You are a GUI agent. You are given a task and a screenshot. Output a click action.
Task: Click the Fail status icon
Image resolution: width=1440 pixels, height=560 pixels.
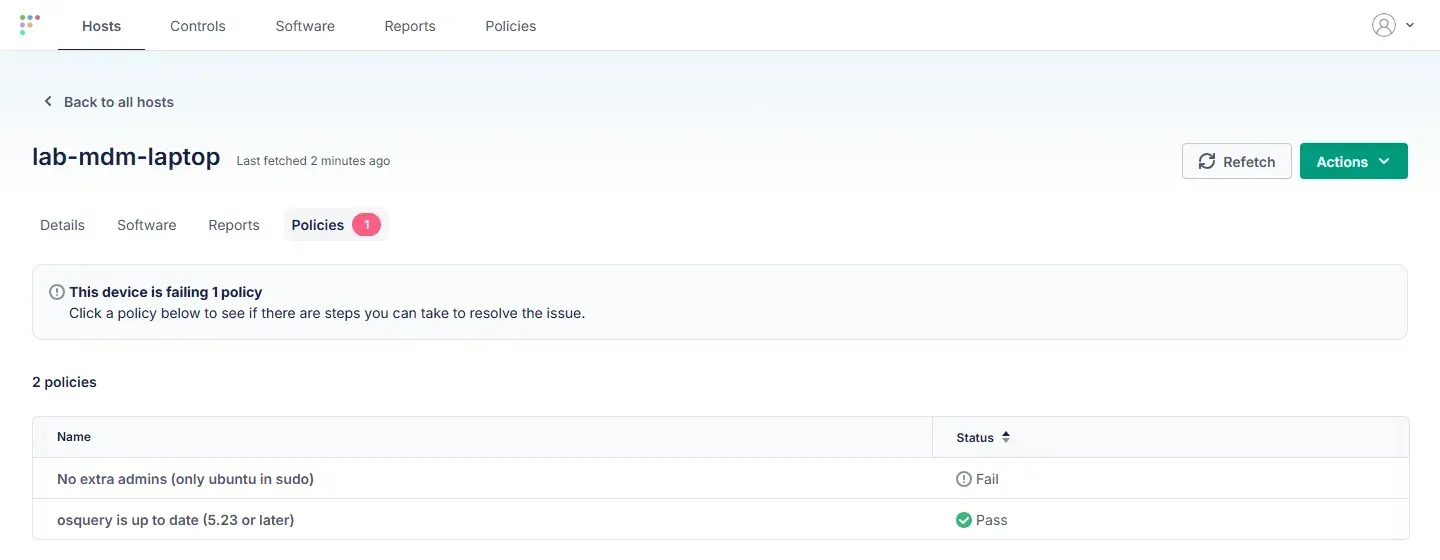[964, 479]
